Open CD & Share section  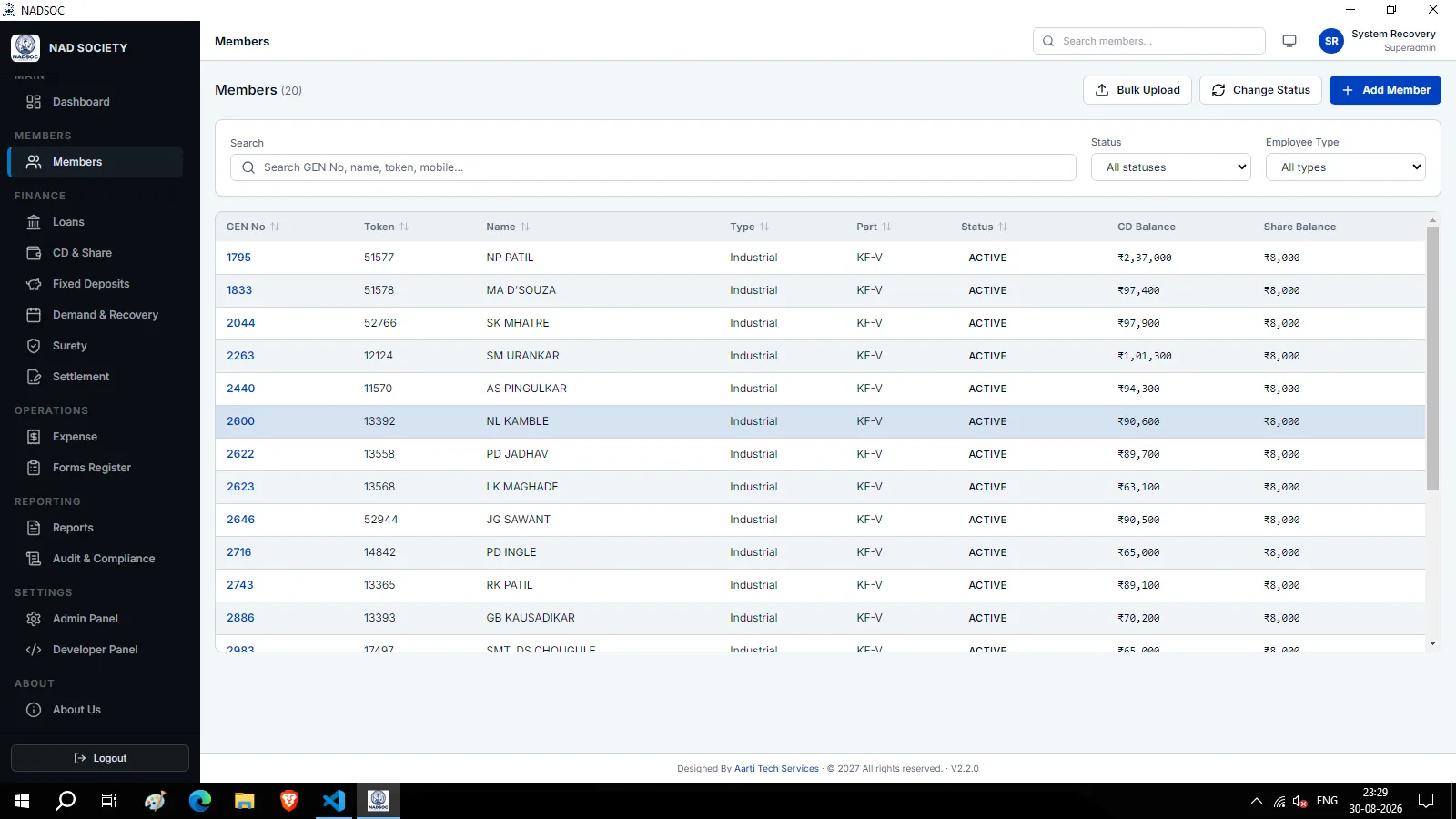pos(96,253)
